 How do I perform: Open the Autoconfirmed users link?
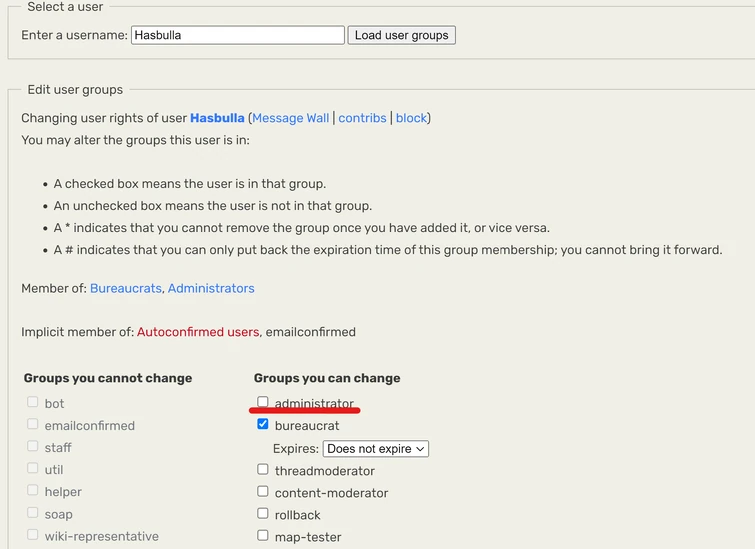coord(198,332)
